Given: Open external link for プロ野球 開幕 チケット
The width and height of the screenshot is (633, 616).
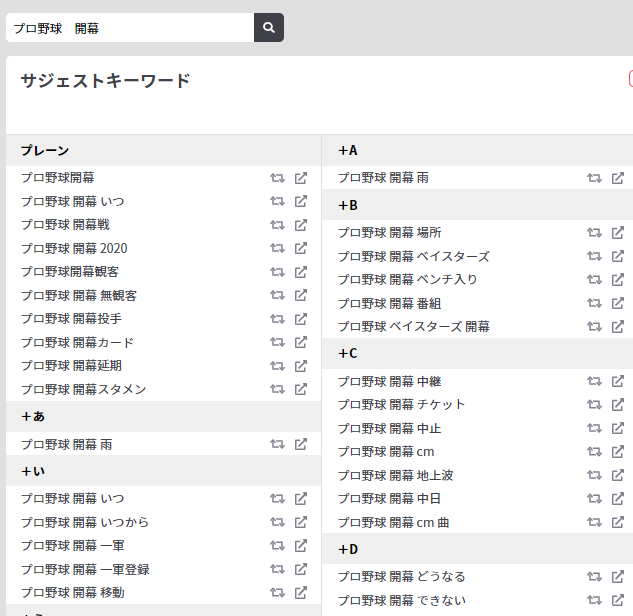Looking at the screenshot, I should [618, 404].
